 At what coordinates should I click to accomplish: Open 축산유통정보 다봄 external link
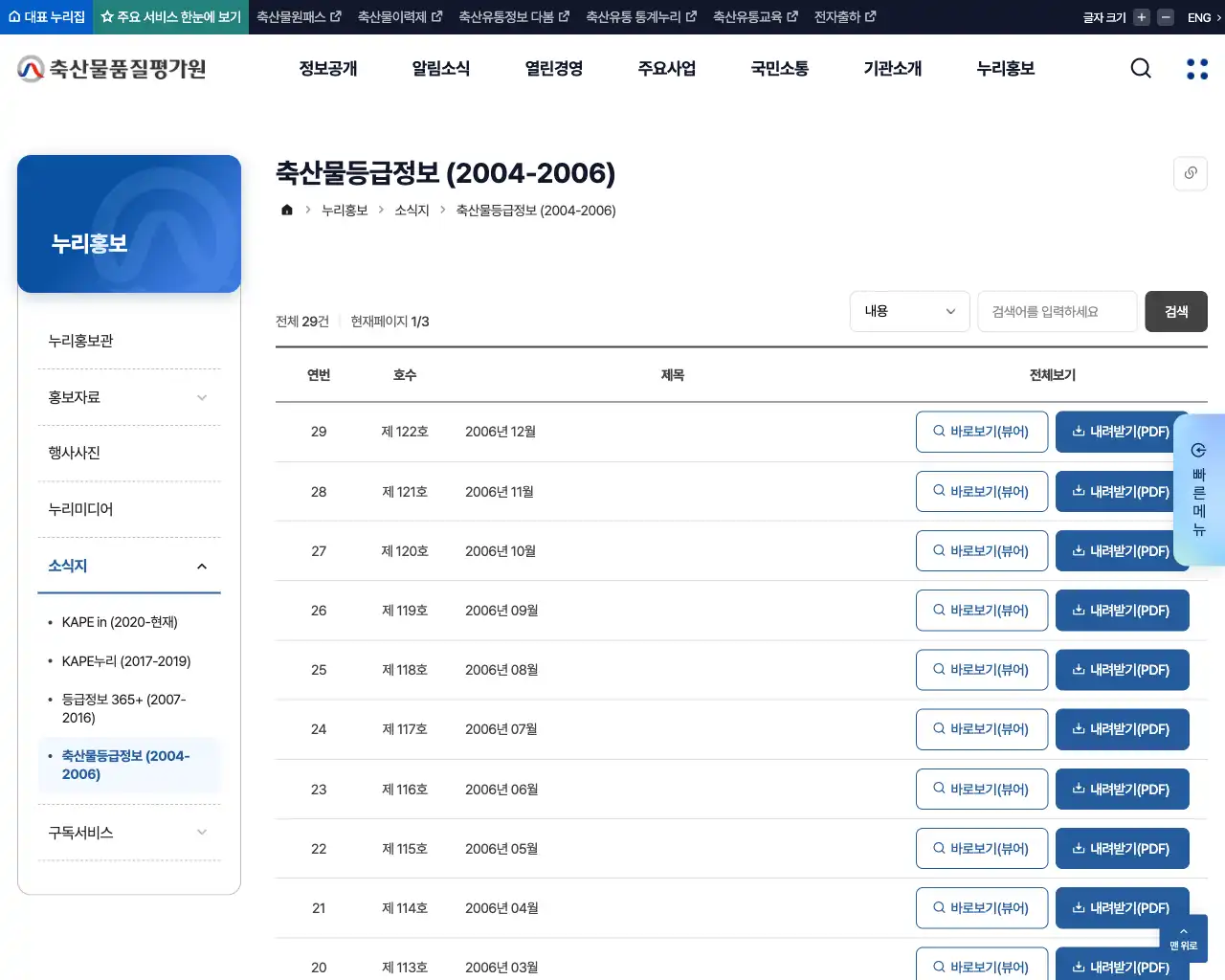(514, 17)
